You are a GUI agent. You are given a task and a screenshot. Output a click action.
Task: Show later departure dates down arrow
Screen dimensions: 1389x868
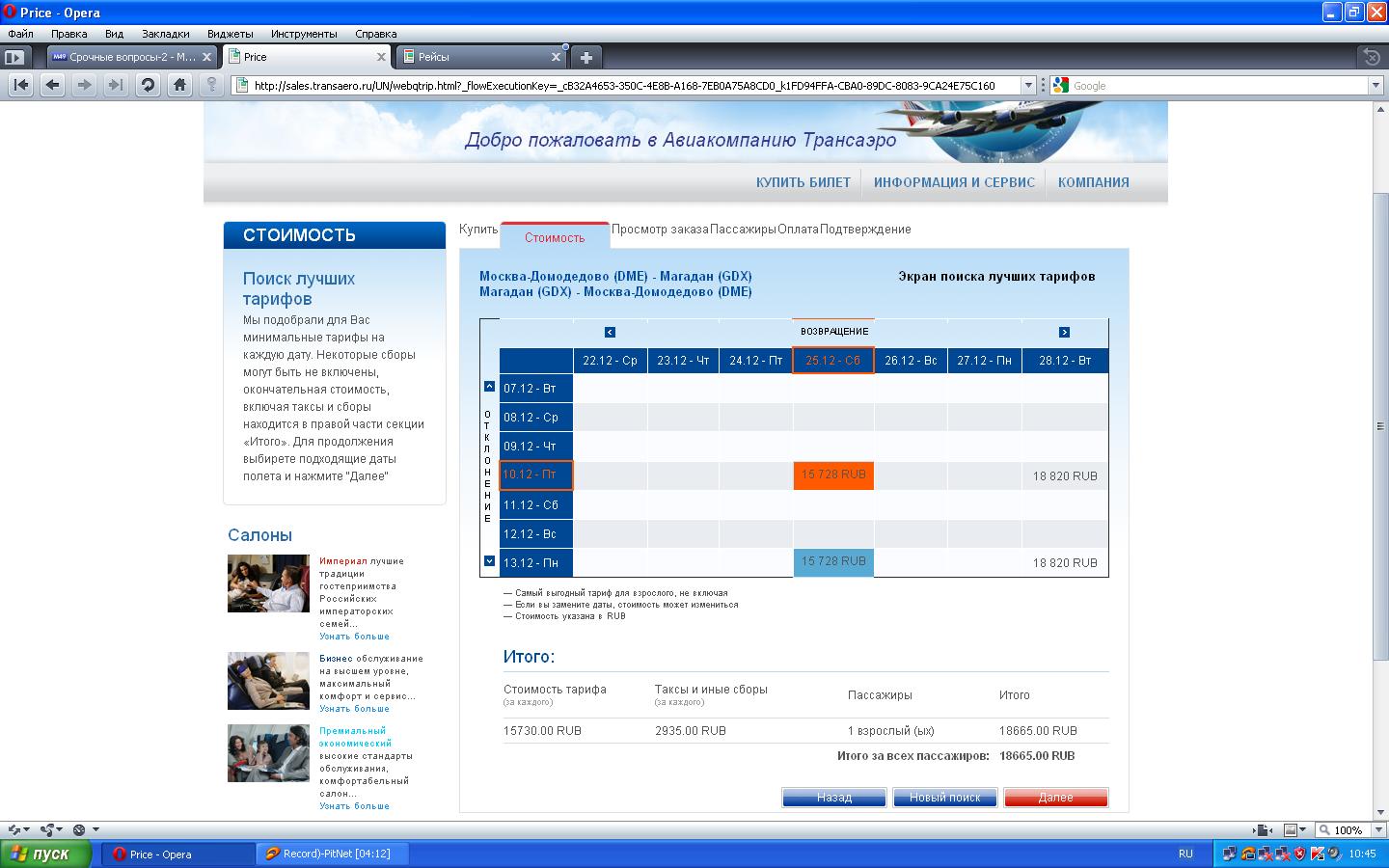tap(489, 561)
